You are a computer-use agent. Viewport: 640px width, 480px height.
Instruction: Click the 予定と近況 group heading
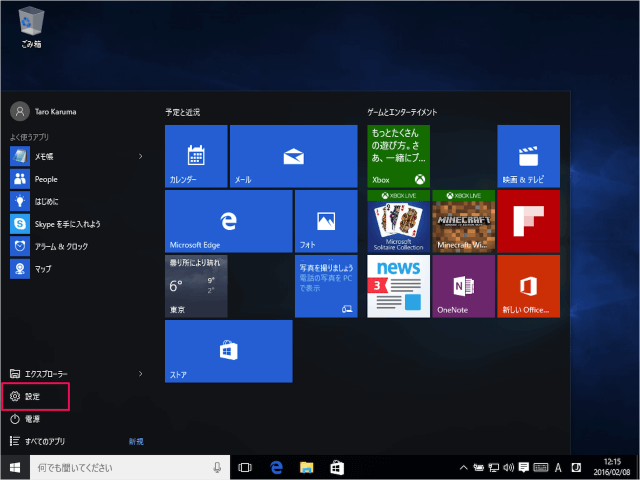(182, 112)
